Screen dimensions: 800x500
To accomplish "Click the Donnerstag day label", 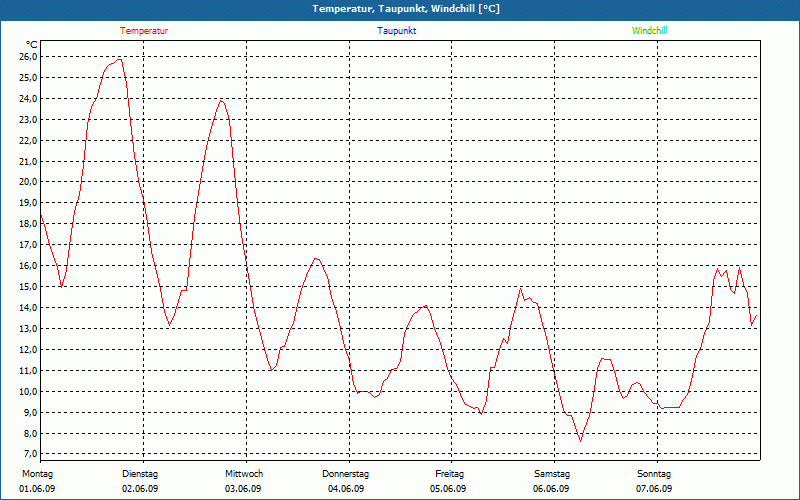I will click(x=345, y=474).
